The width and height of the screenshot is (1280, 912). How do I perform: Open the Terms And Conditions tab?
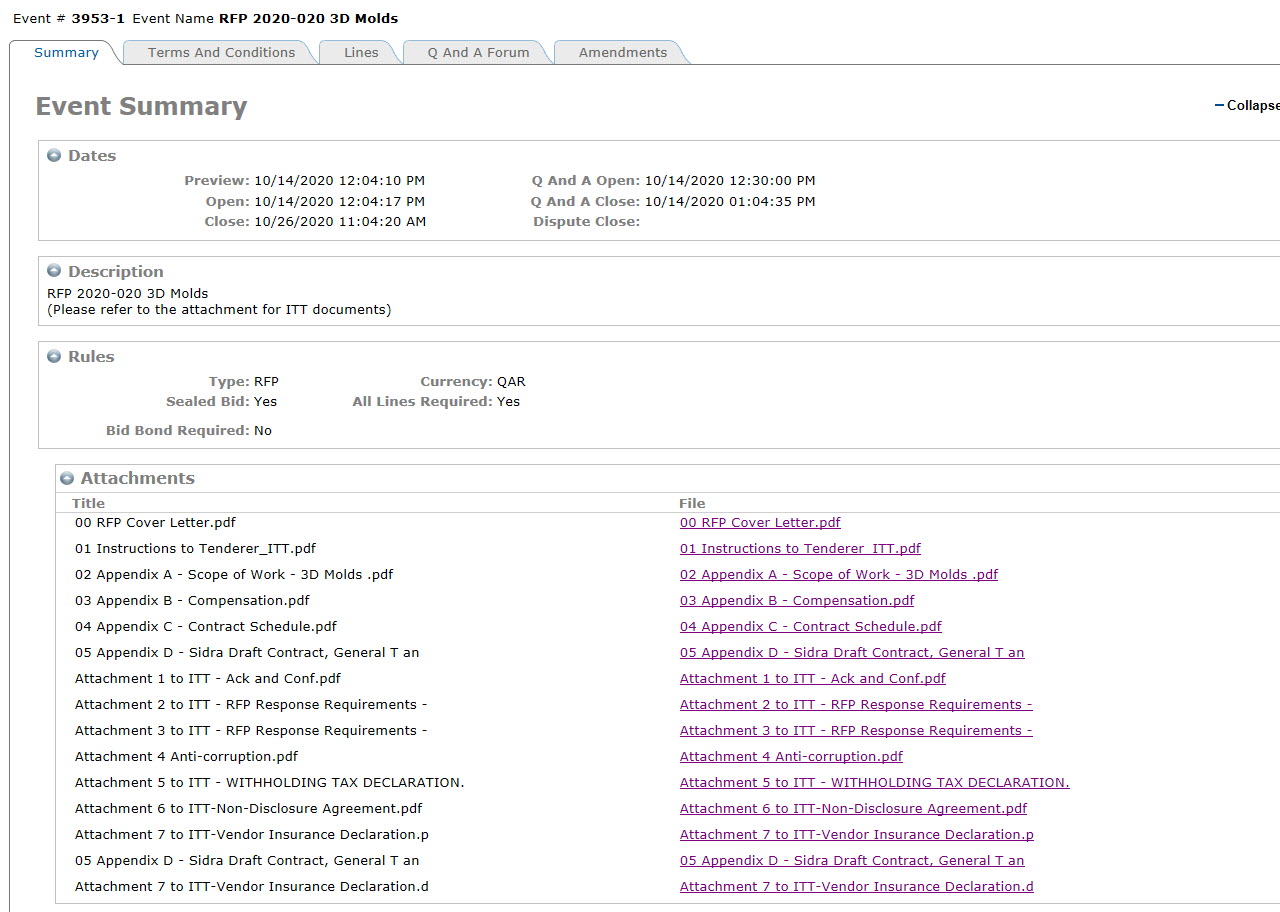221,52
